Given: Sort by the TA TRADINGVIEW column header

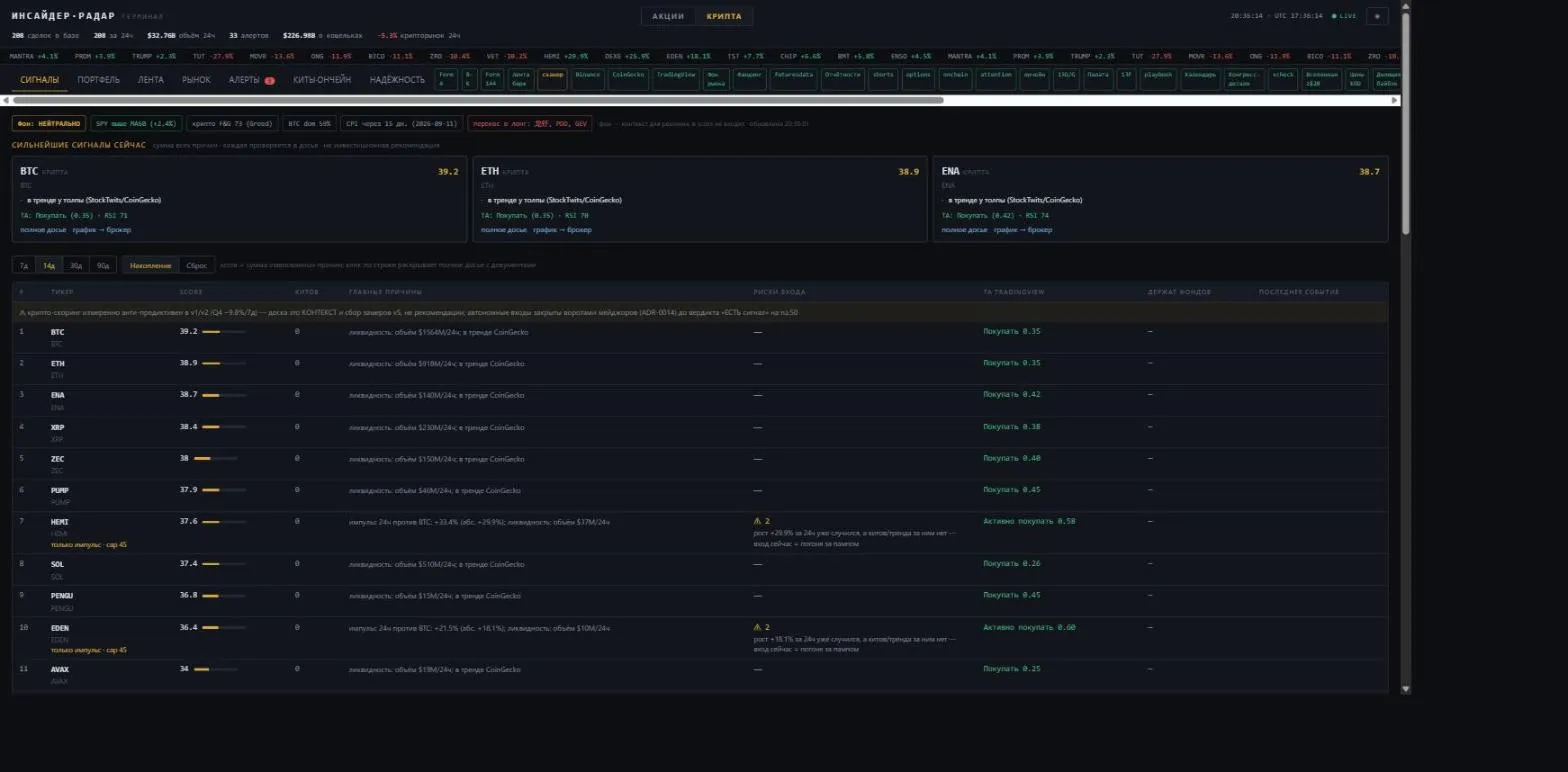Looking at the screenshot, I should point(1012,292).
